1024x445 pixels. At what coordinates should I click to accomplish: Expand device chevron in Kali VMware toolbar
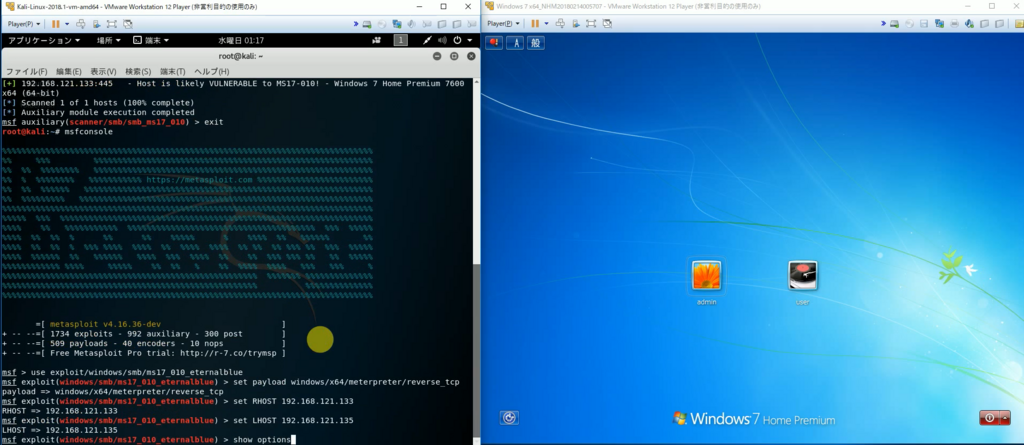(356, 24)
